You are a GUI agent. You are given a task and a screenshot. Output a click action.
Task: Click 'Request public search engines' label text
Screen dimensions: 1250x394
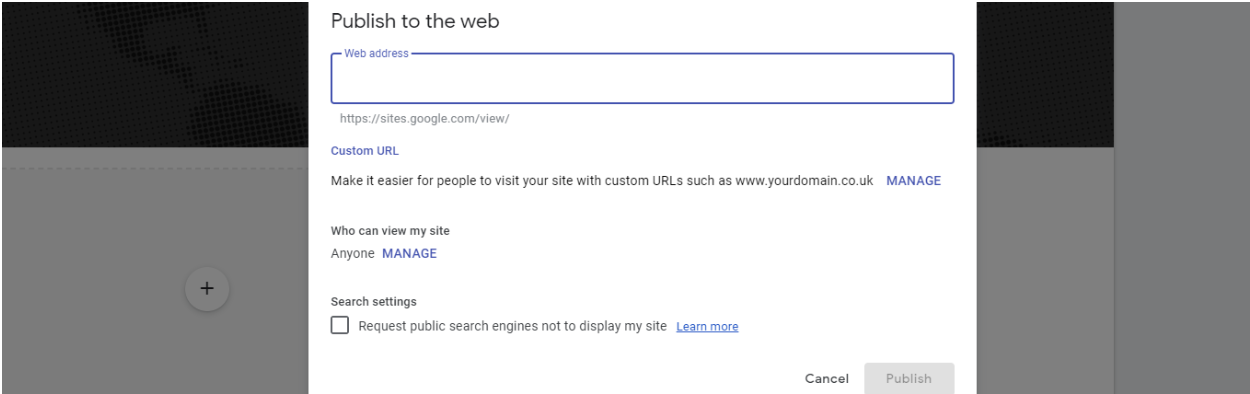tap(514, 326)
